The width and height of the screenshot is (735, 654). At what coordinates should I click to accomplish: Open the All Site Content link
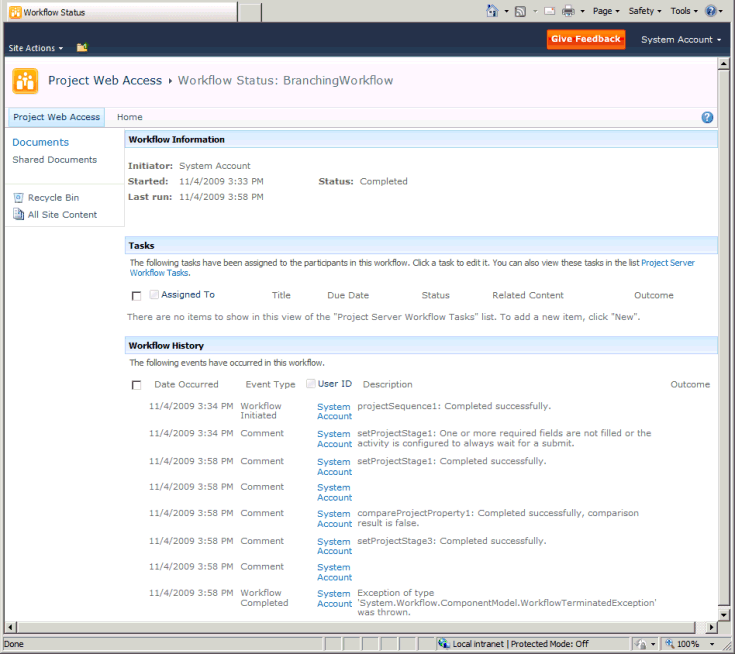pyautogui.click(x=62, y=215)
